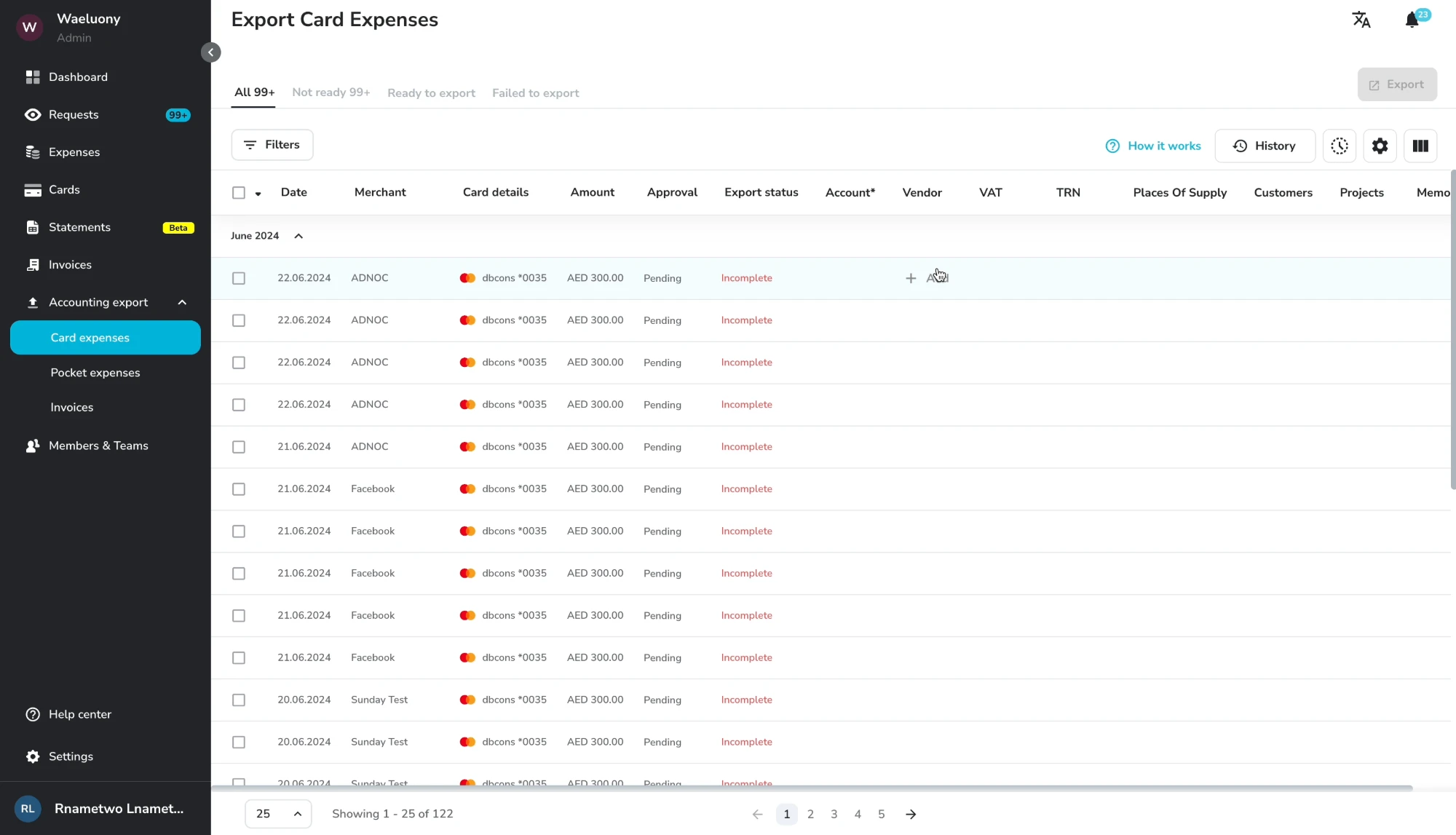
Task: Check the 21.06.2024 ADNOC row
Action: pyautogui.click(x=239, y=447)
